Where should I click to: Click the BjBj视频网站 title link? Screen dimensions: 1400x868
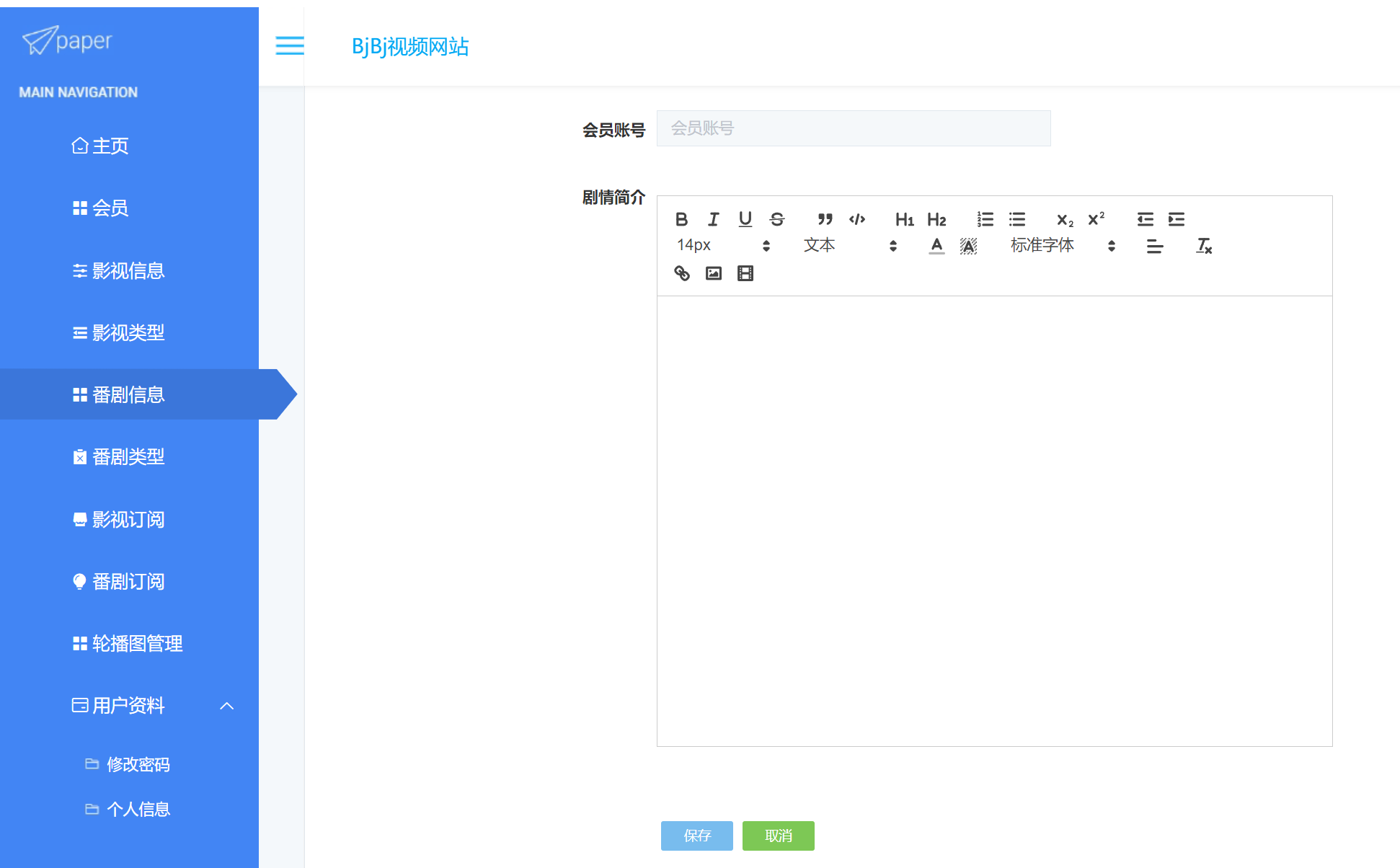tap(410, 46)
